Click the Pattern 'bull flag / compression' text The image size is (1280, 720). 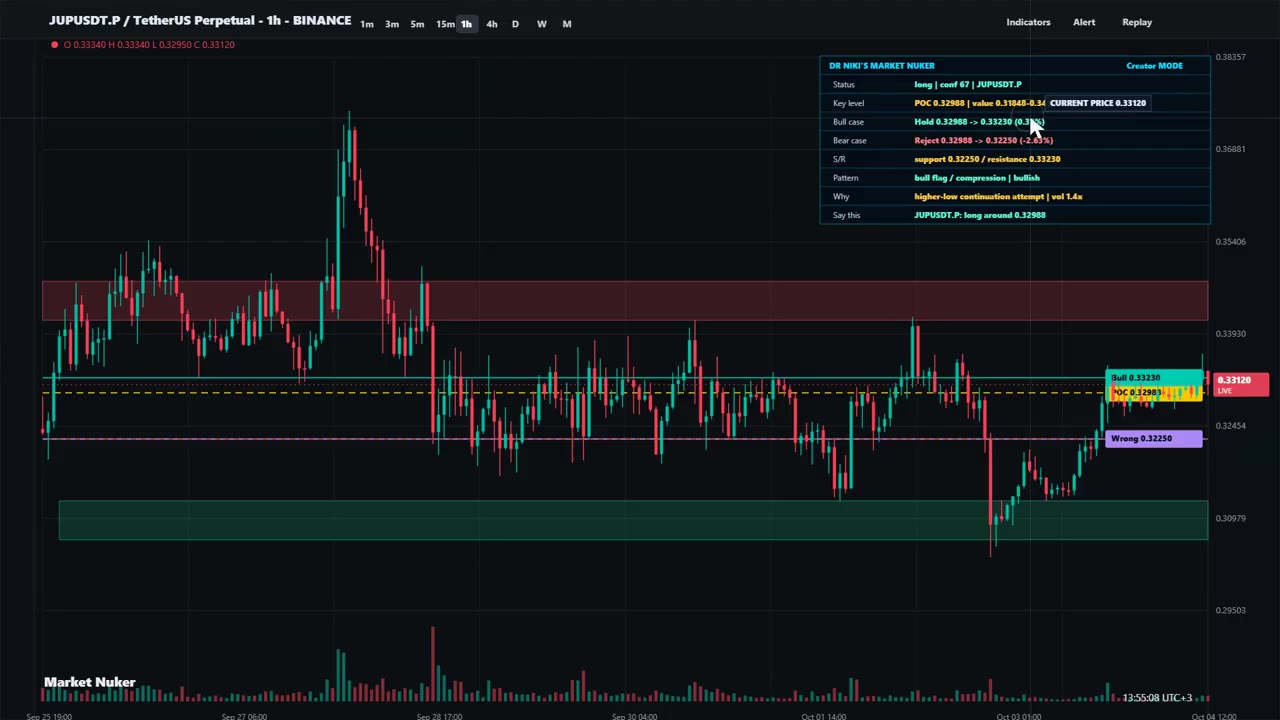click(977, 178)
